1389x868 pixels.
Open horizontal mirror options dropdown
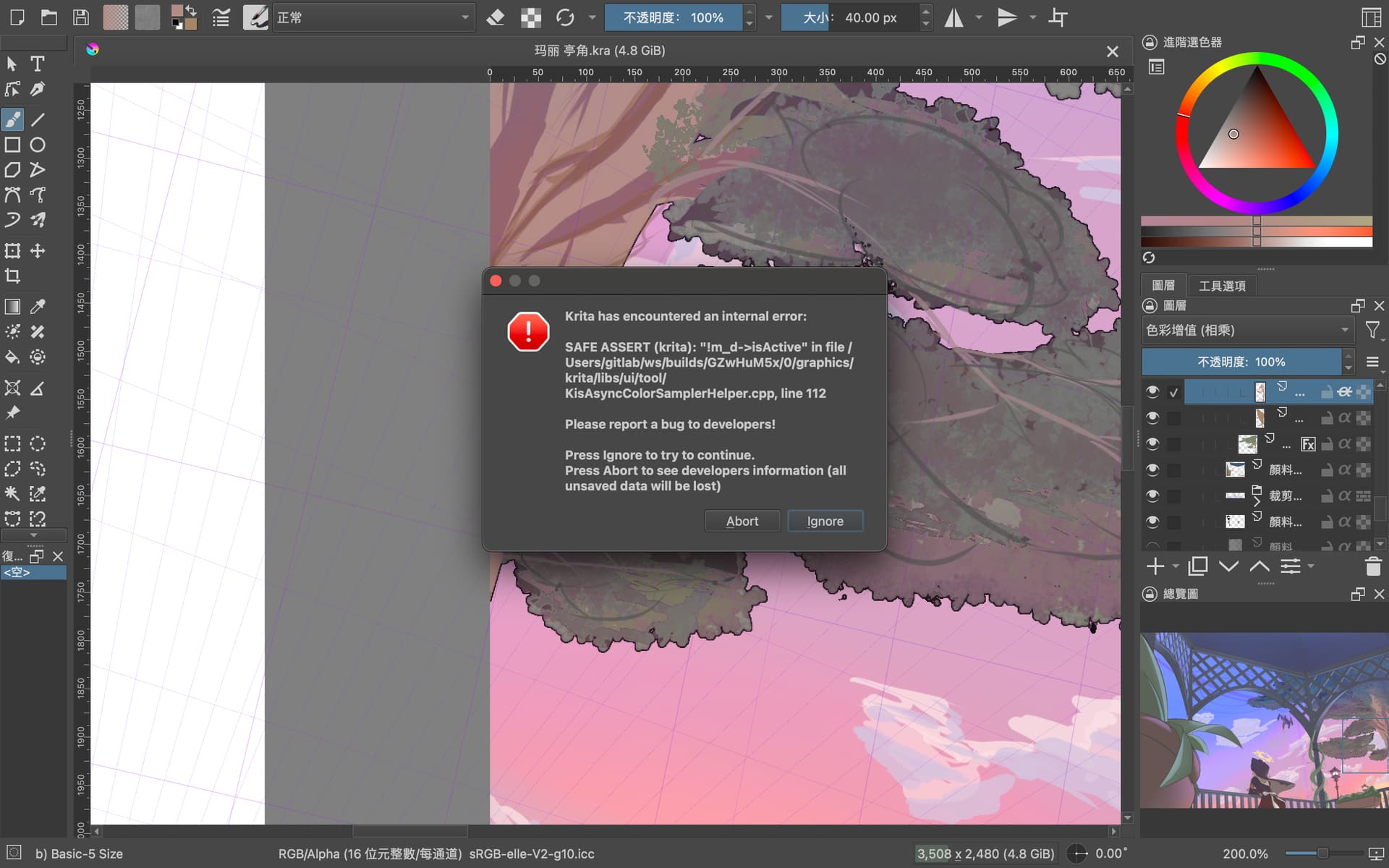pyautogui.click(x=979, y=17)
